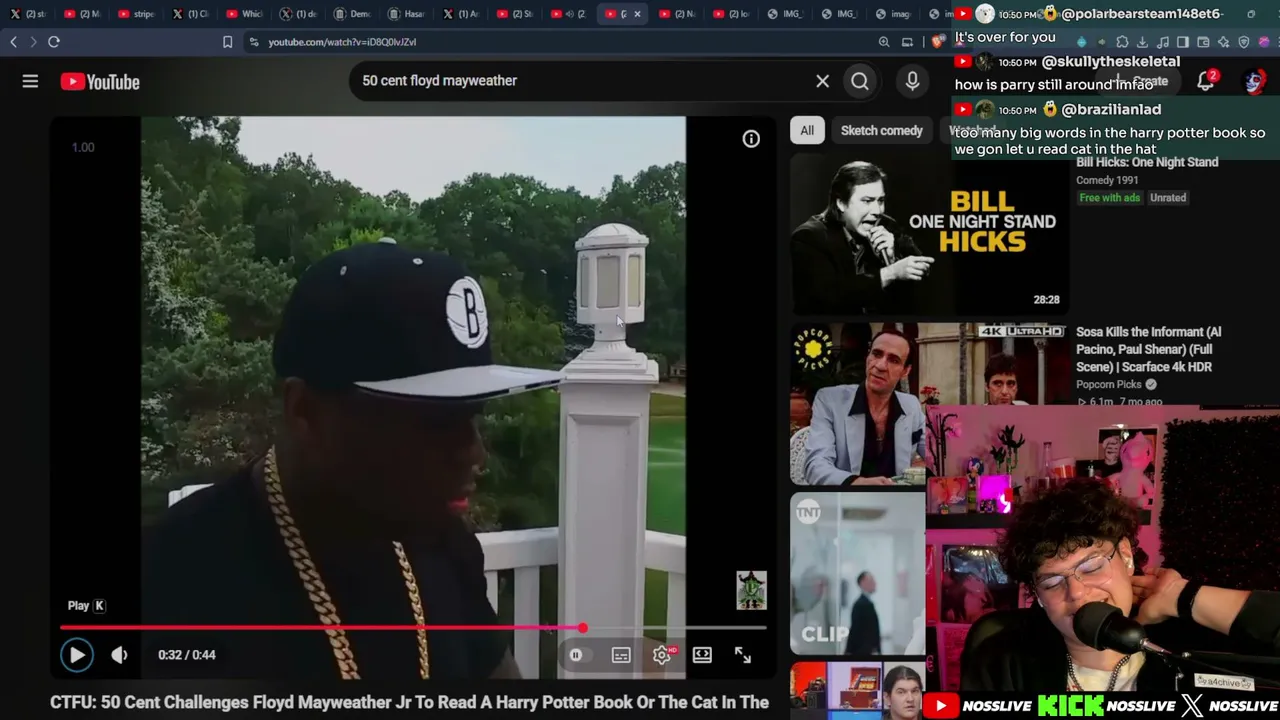Open the browser extensions puzzle icon
Screen dimensions: 1280x720
click(1122, 42)
